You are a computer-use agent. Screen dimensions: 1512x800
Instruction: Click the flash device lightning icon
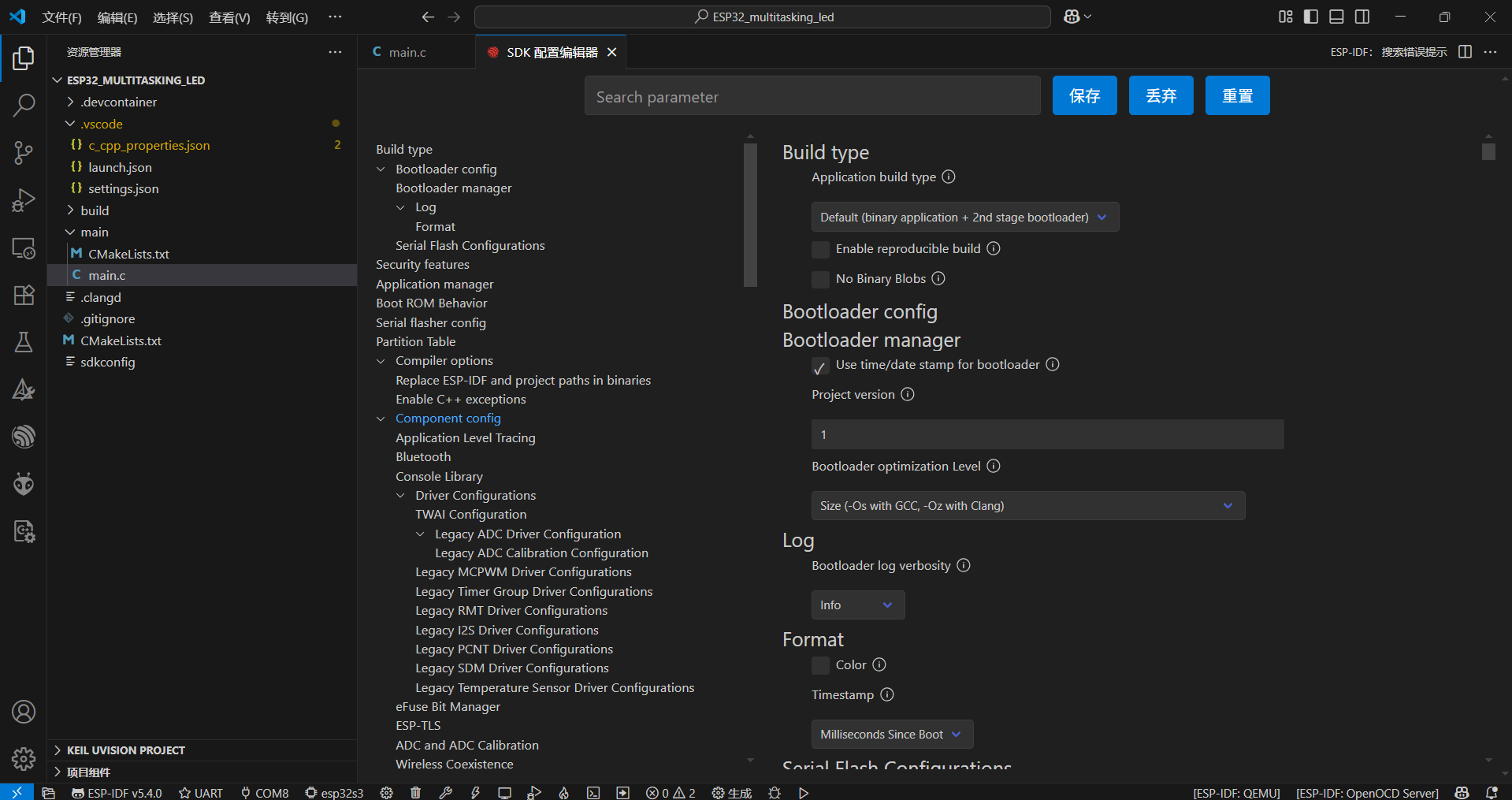click(475, 793)
